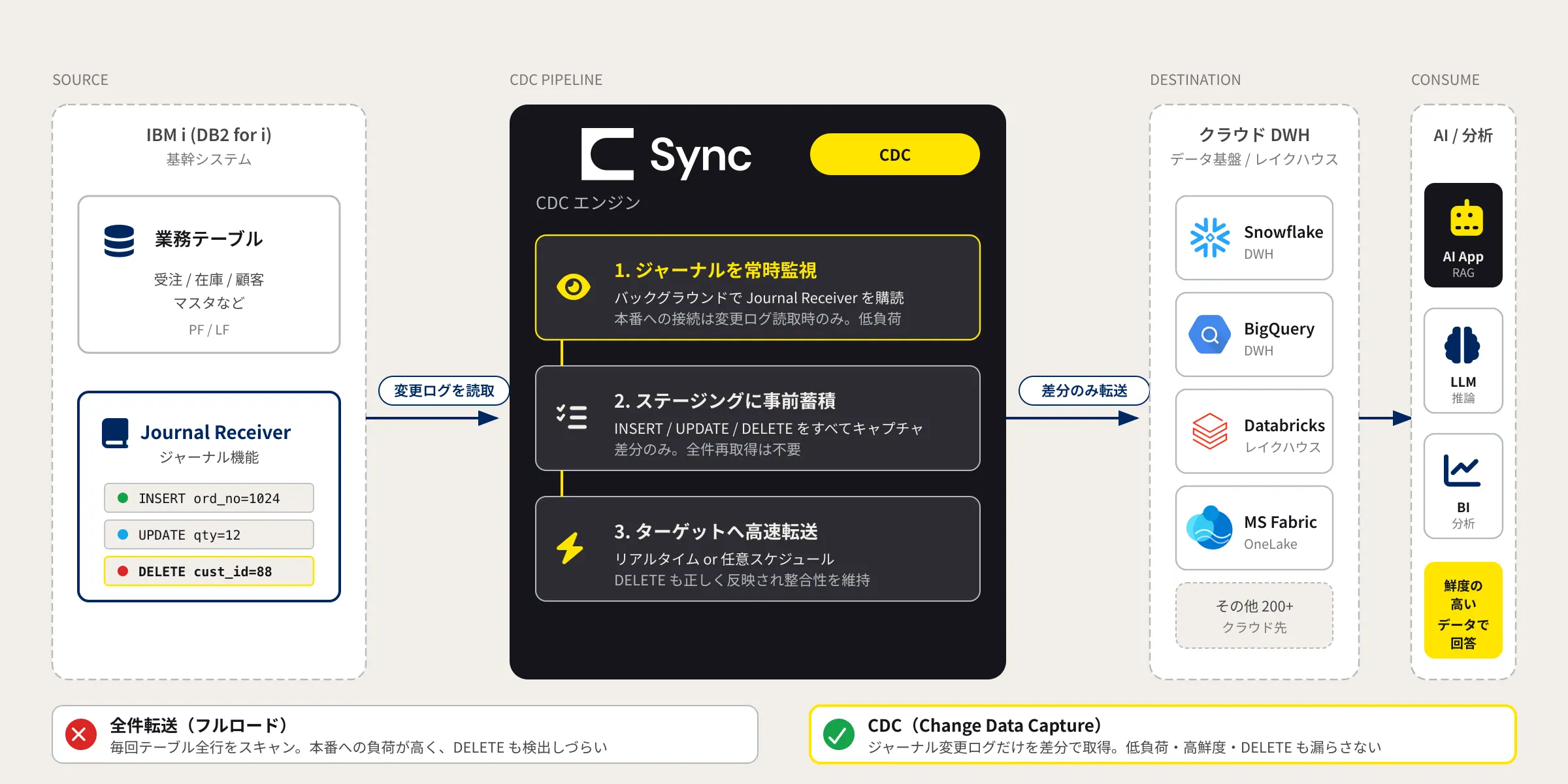Click the line chart icon above BI

1462,470
